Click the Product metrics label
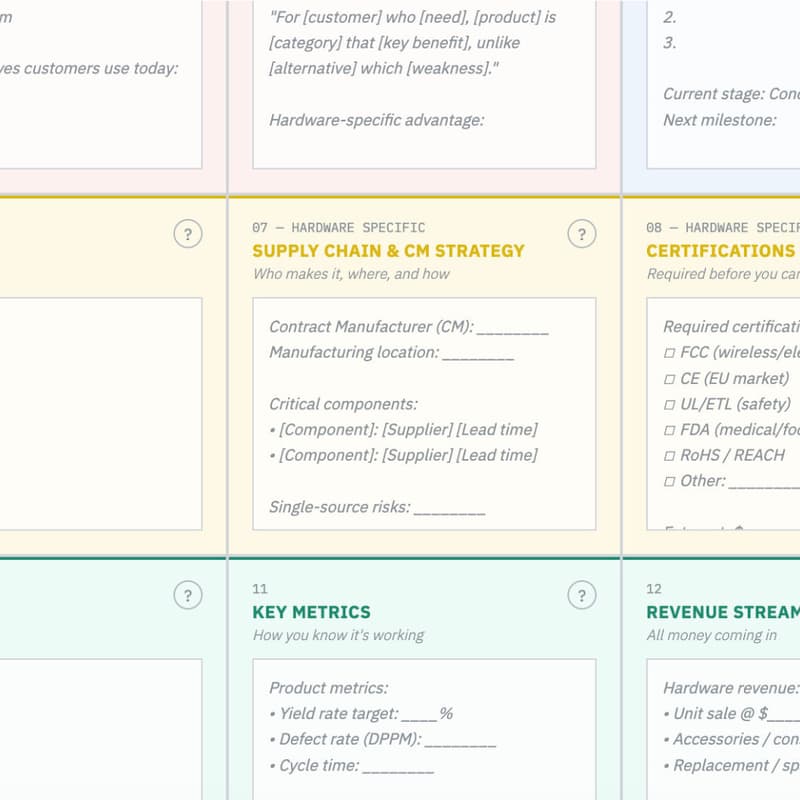Screen dimensions: 800x800 (329, 688)
